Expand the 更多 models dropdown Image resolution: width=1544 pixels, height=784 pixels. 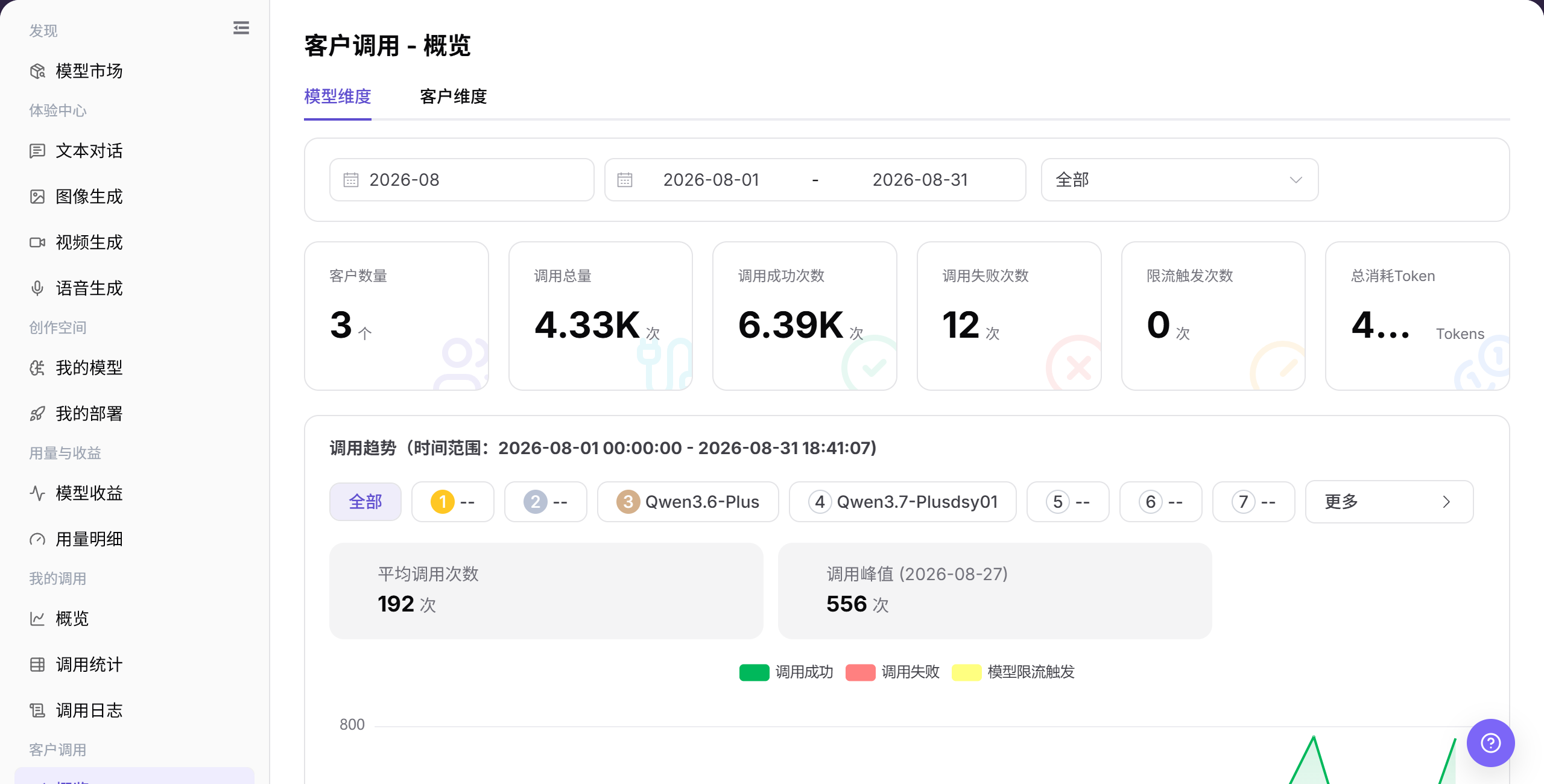[1389, 502]
